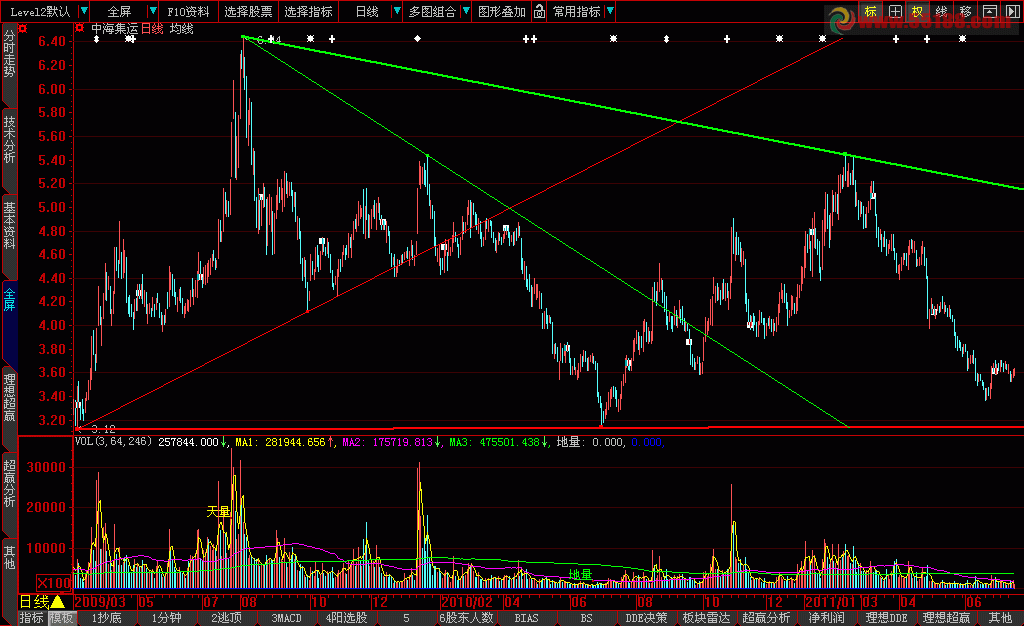1024x626 pixels.
Task: Click 选择股票 to pick a stock
Action: (248, 11)
